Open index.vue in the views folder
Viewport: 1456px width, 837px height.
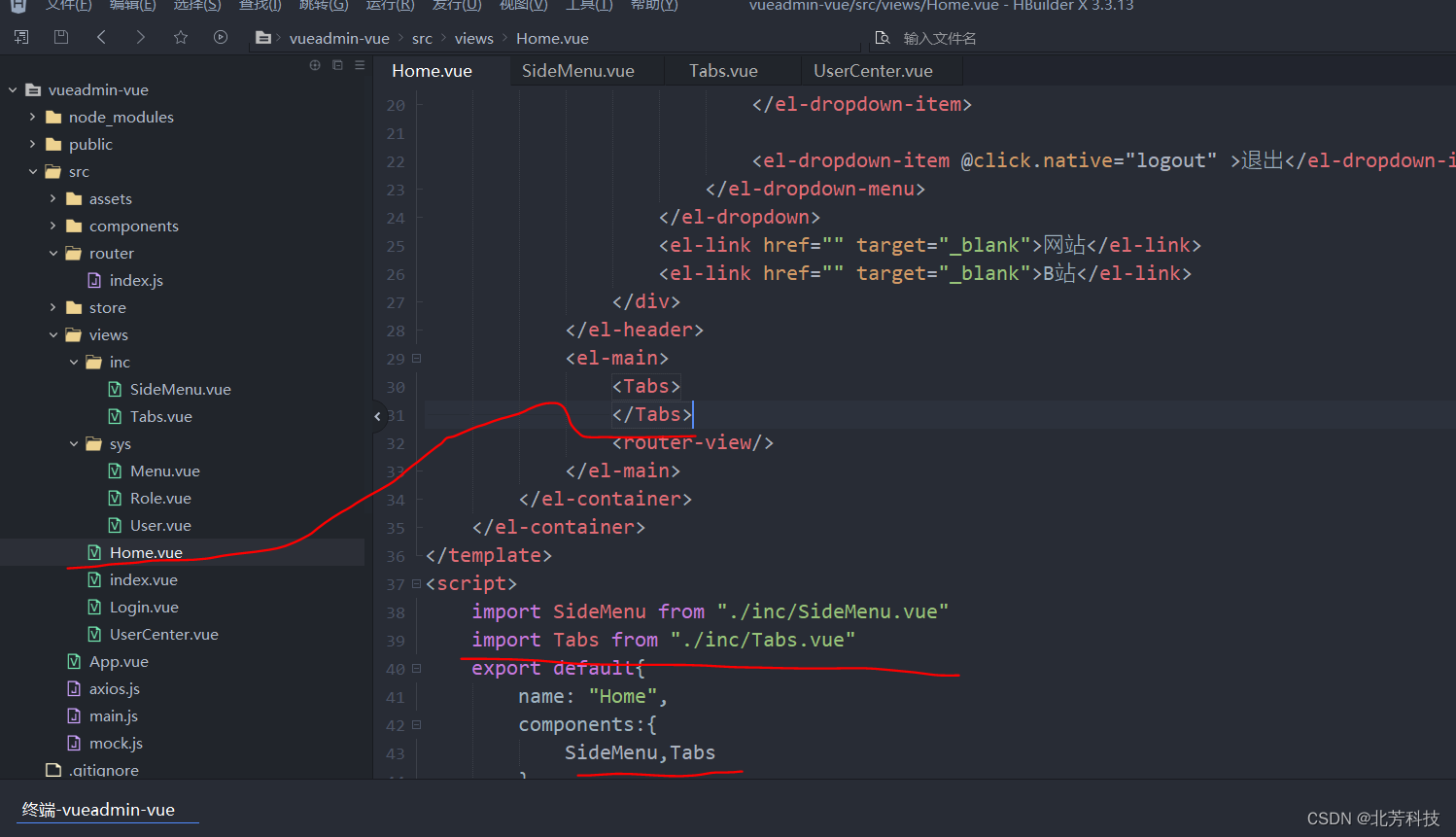(143, 579)
